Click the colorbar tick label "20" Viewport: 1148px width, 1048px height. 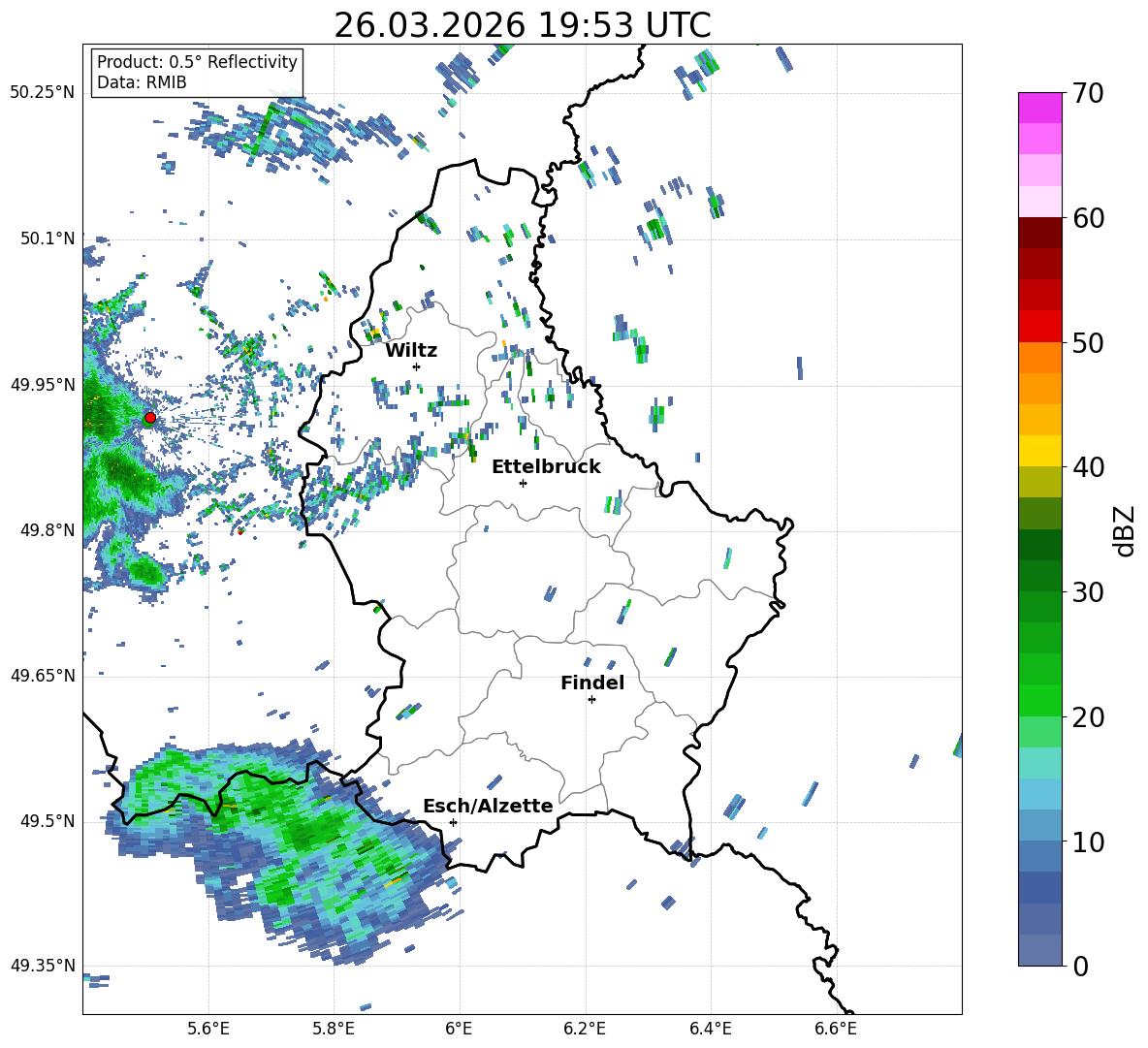click(1087, 717)
